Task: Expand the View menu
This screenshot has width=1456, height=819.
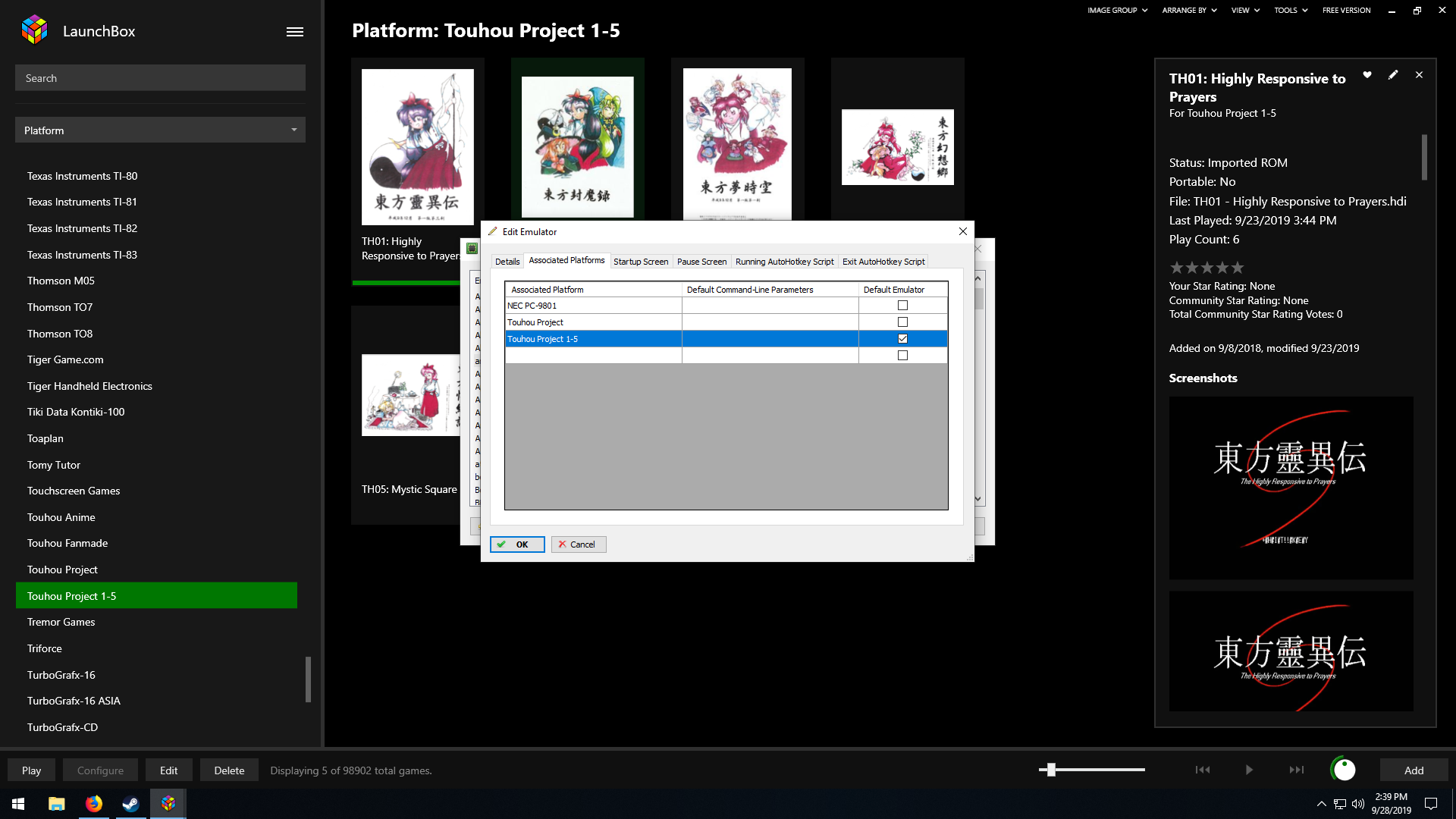Action: click(1245, 11)
